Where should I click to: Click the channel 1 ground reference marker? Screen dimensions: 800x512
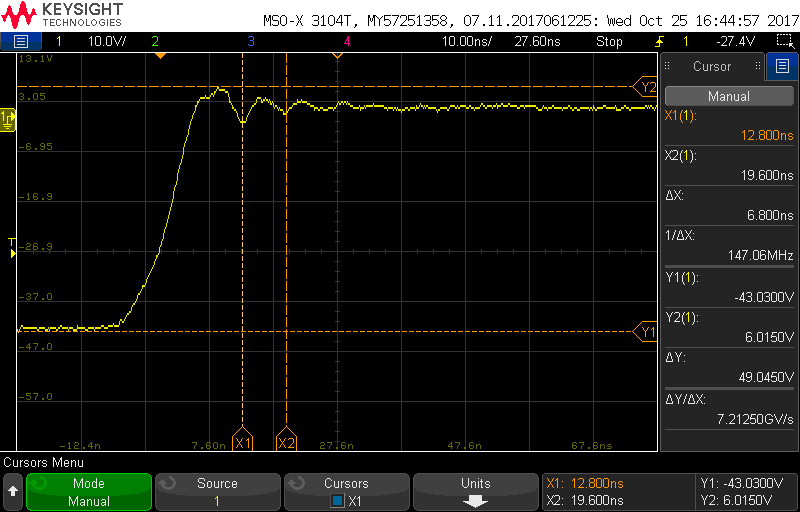pos(8,119)
